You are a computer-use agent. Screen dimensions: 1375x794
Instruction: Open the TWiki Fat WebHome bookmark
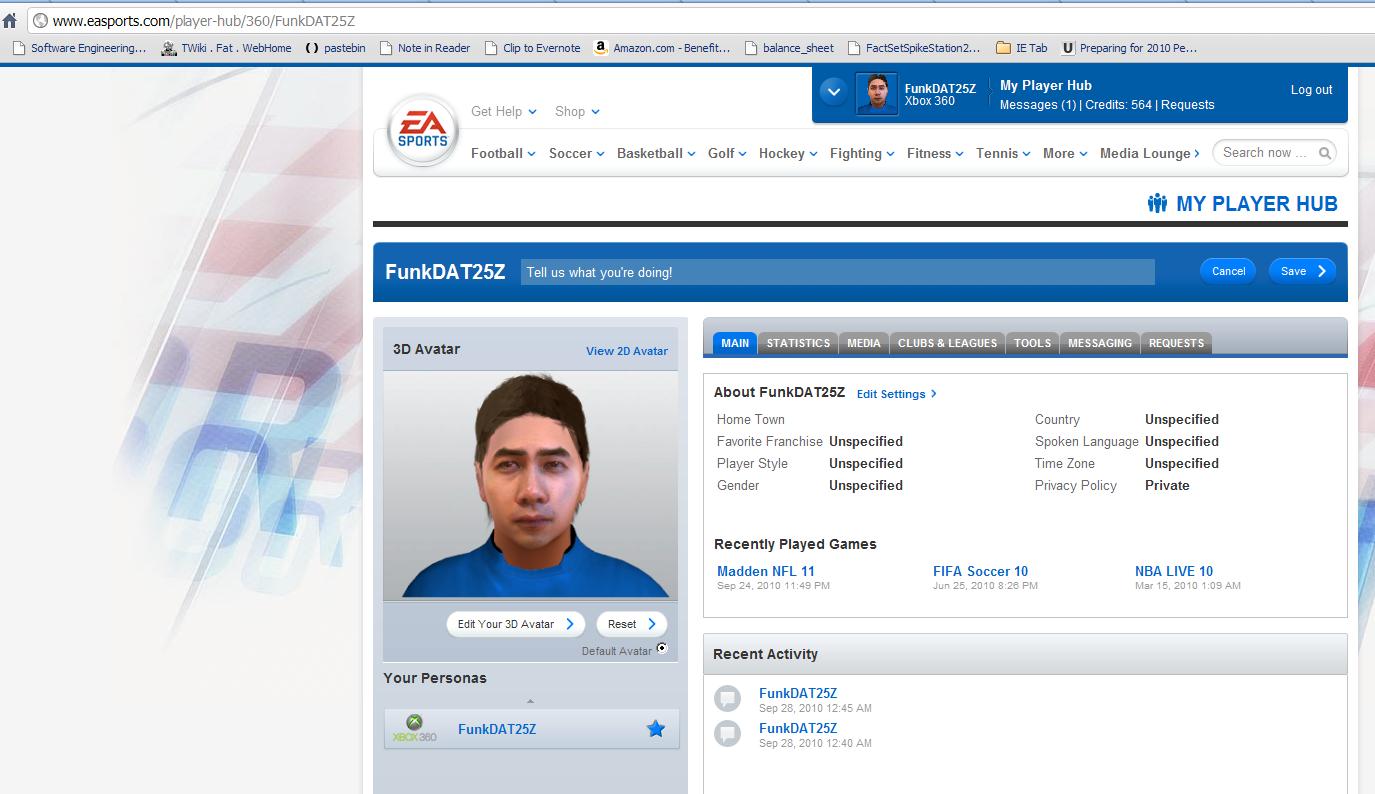tap(227, 47)
